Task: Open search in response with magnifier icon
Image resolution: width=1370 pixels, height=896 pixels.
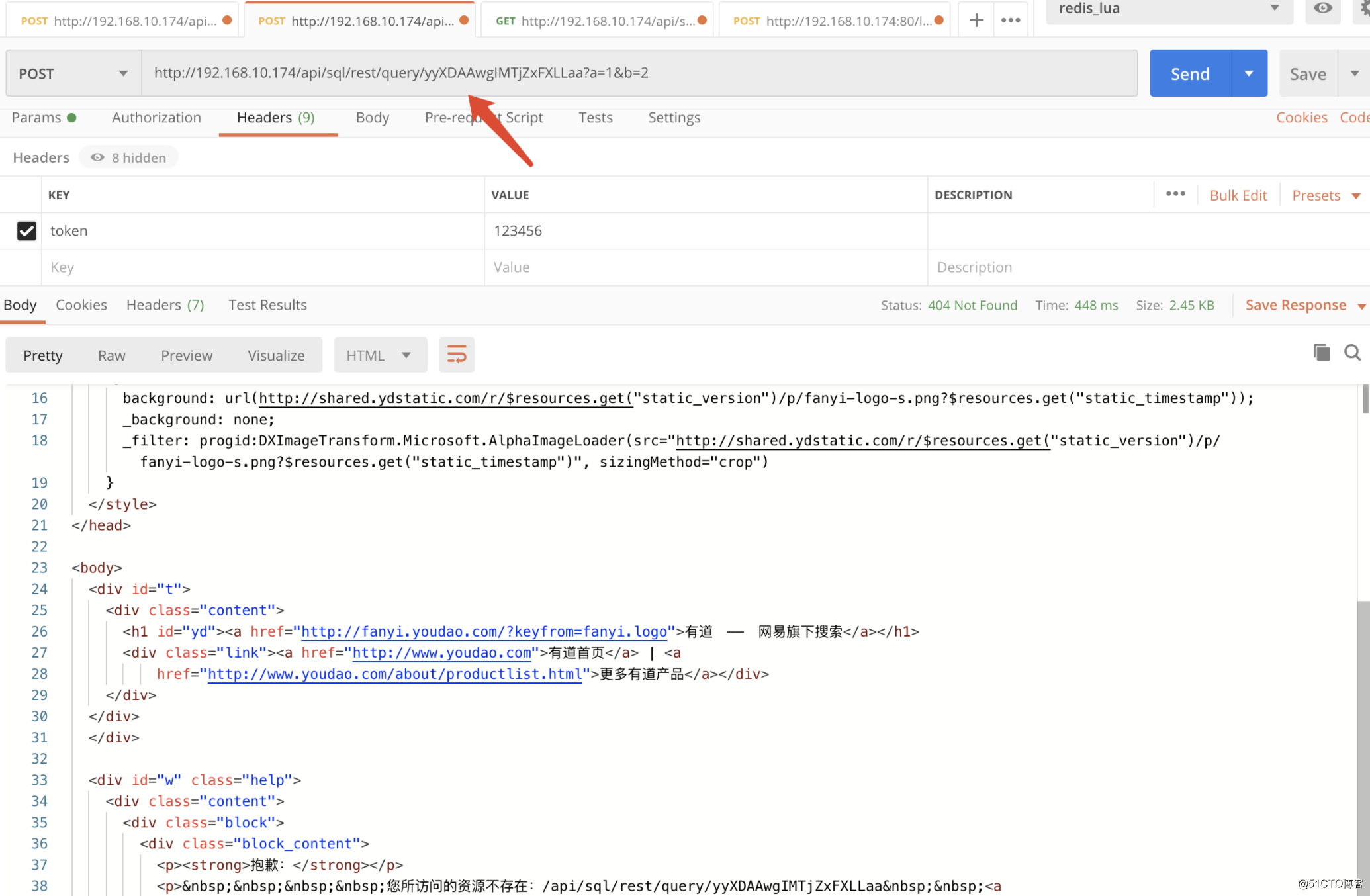Action: [x=1352, y=353]
